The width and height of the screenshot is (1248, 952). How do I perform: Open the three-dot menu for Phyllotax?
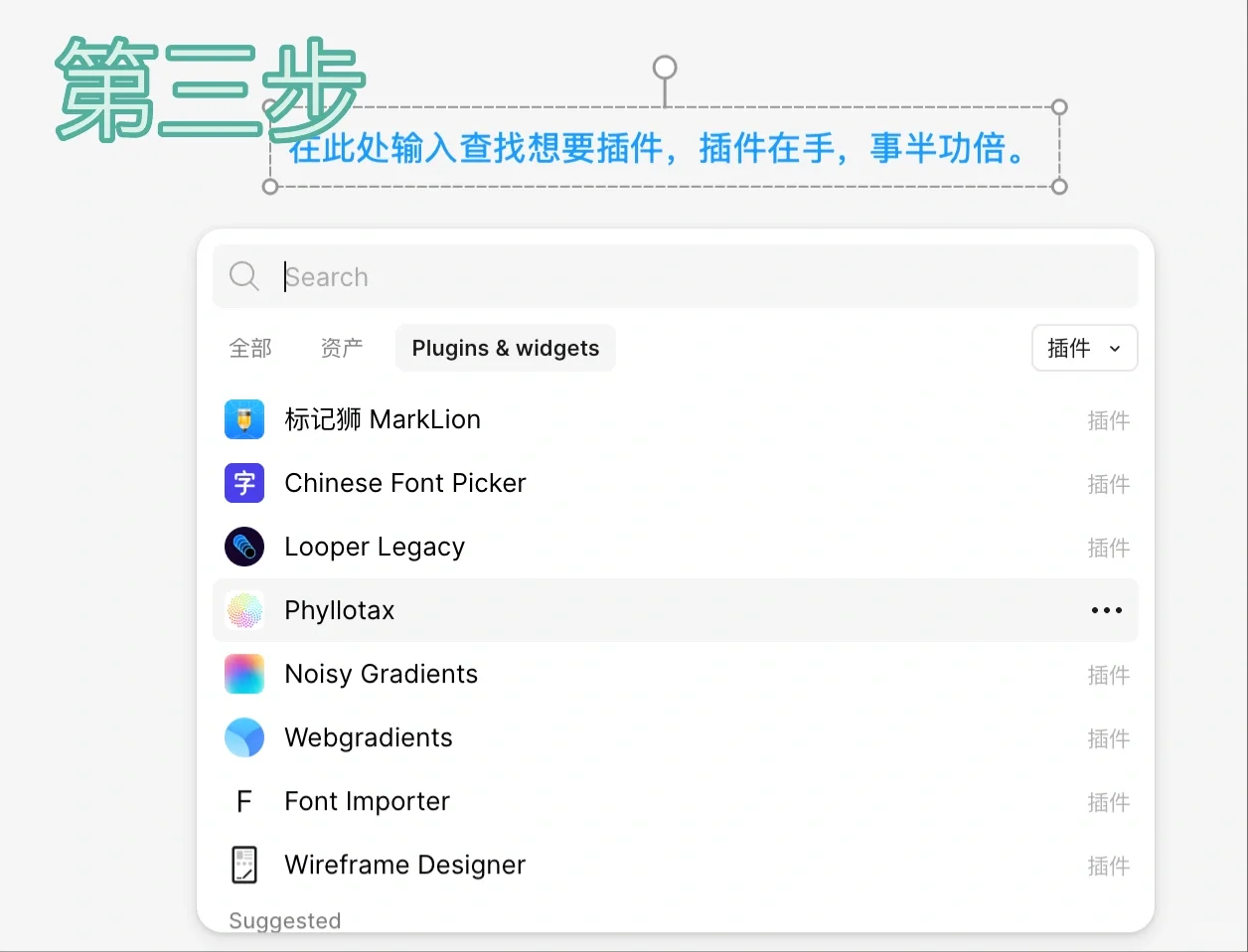[1107, 610]
